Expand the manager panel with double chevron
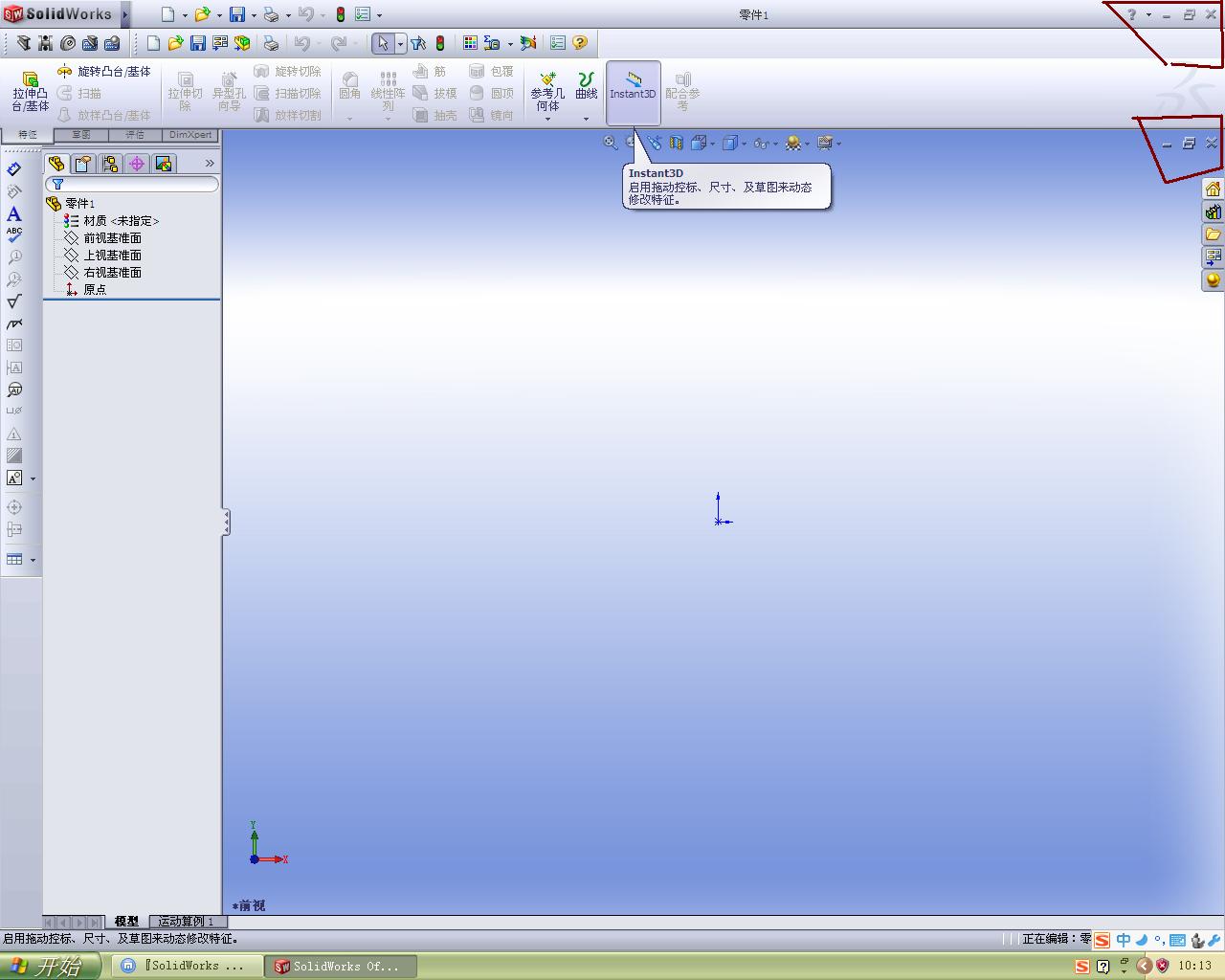The height and width of the screenshot is (980, 1225). [x=210, y=164]
